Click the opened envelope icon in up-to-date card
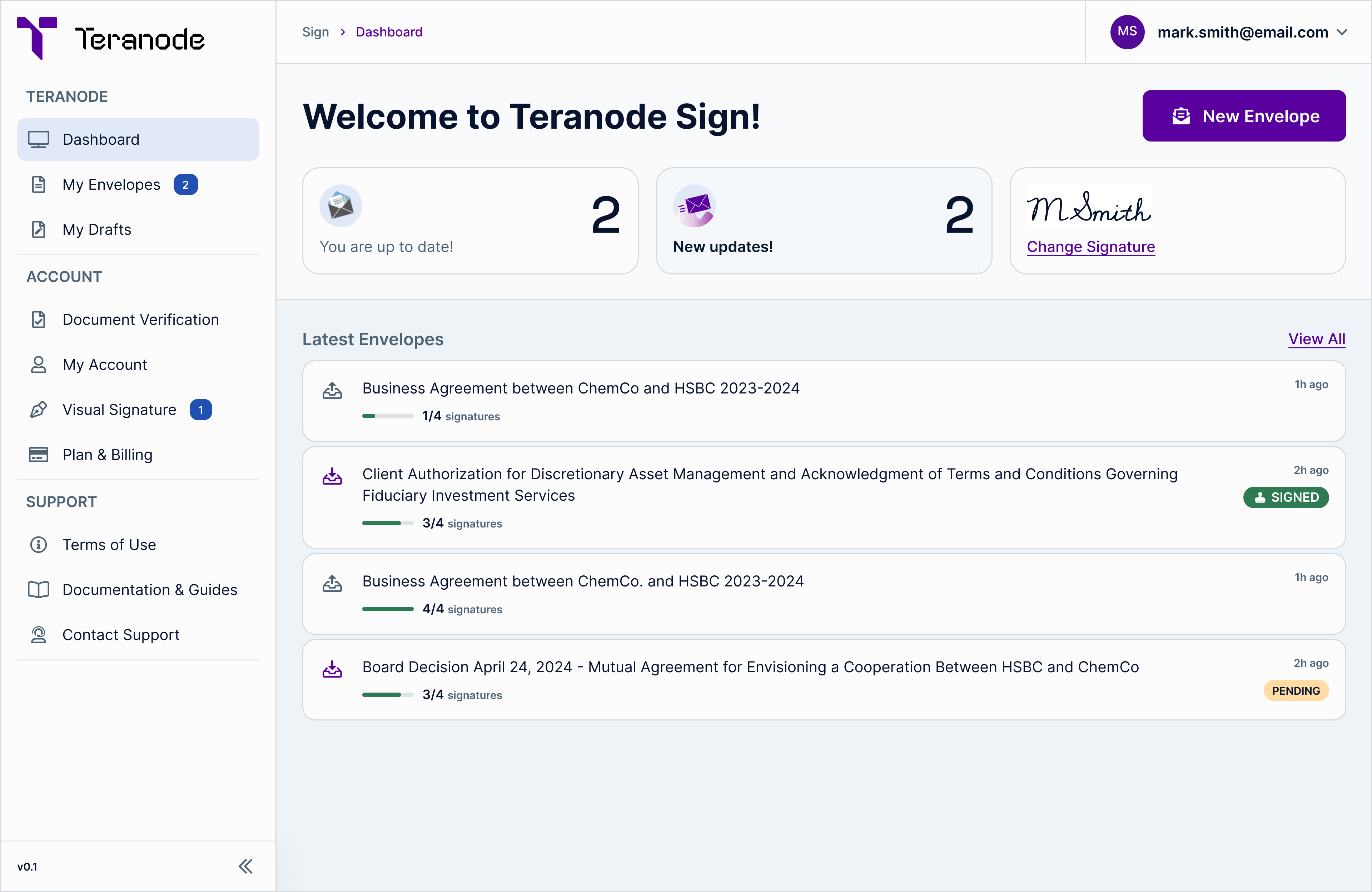 tap(341, 206)
